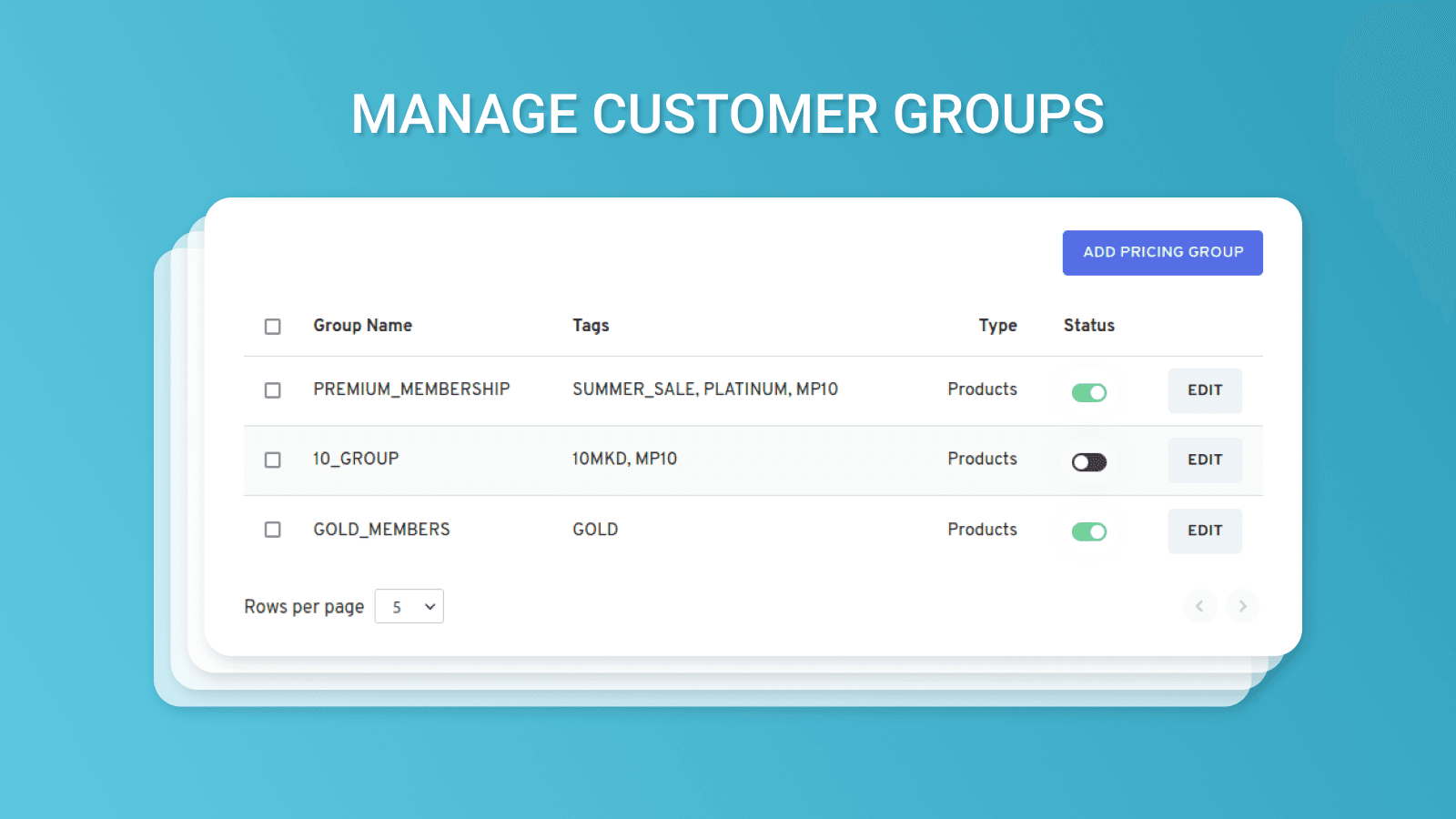Viewport: 1456px width, 819px height.
Task: Open the Rows per page dropdown
Action: 409,606
